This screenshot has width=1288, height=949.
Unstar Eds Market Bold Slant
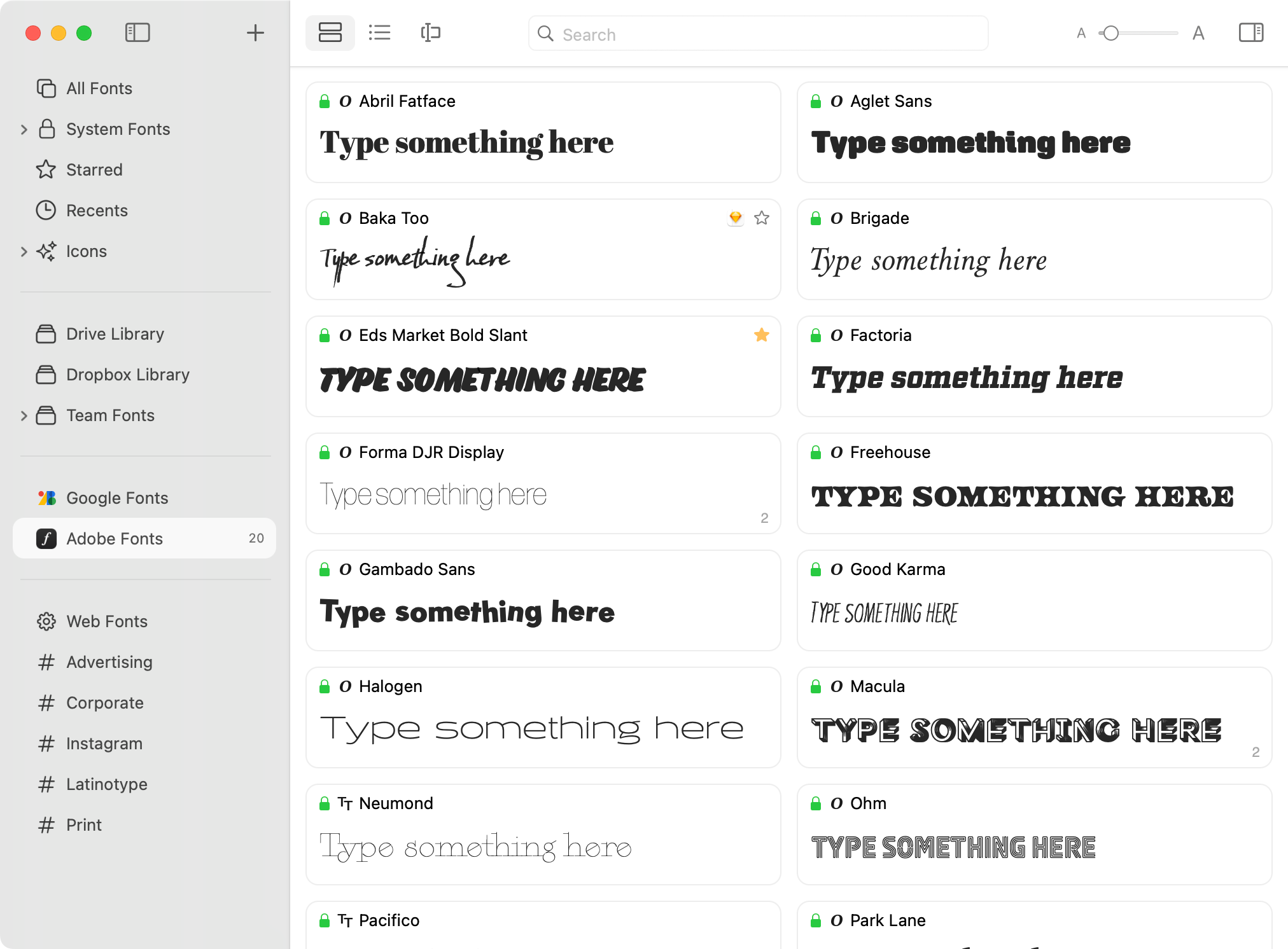pyautogui.click(x=761, y=335)
